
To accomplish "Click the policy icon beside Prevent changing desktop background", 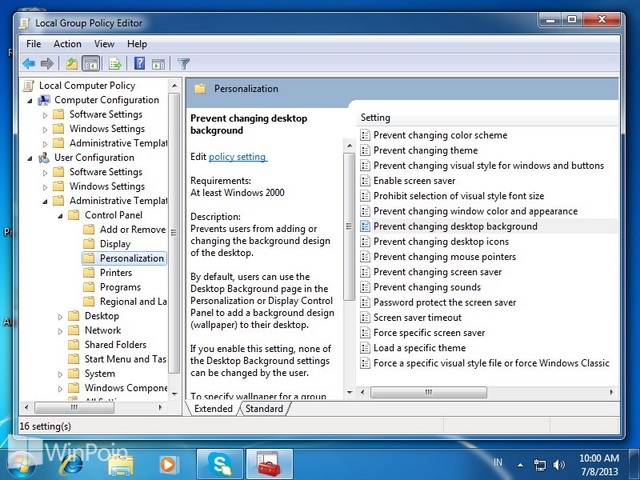I will click(365, 227).
